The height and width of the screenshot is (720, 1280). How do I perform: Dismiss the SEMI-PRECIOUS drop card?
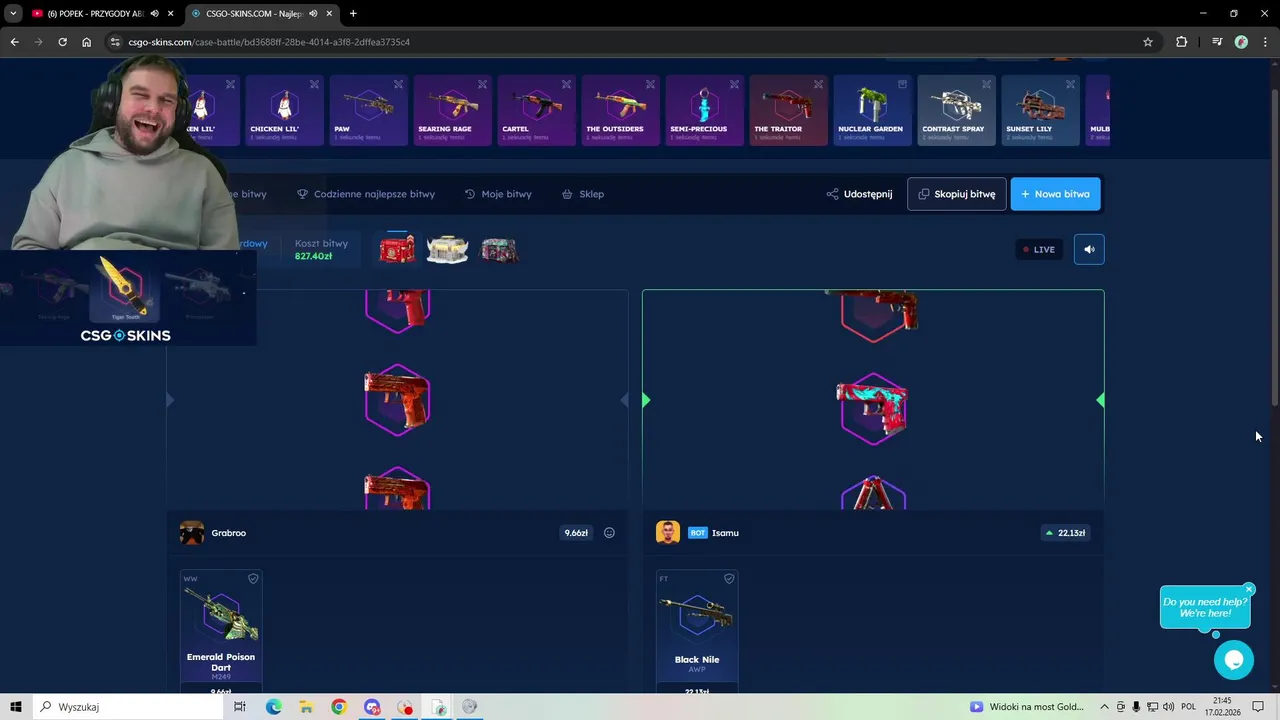tap(734, 84)
